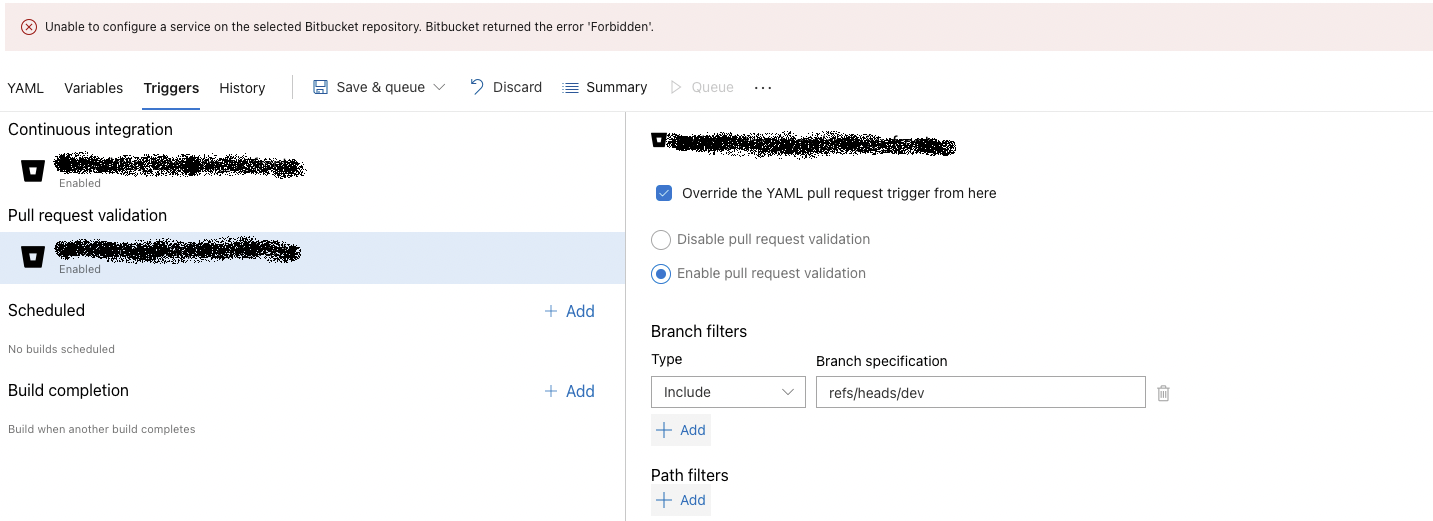Select Disable pull request validation
The height and width of the screenshot is (521, 1433).
click(661, 240)
